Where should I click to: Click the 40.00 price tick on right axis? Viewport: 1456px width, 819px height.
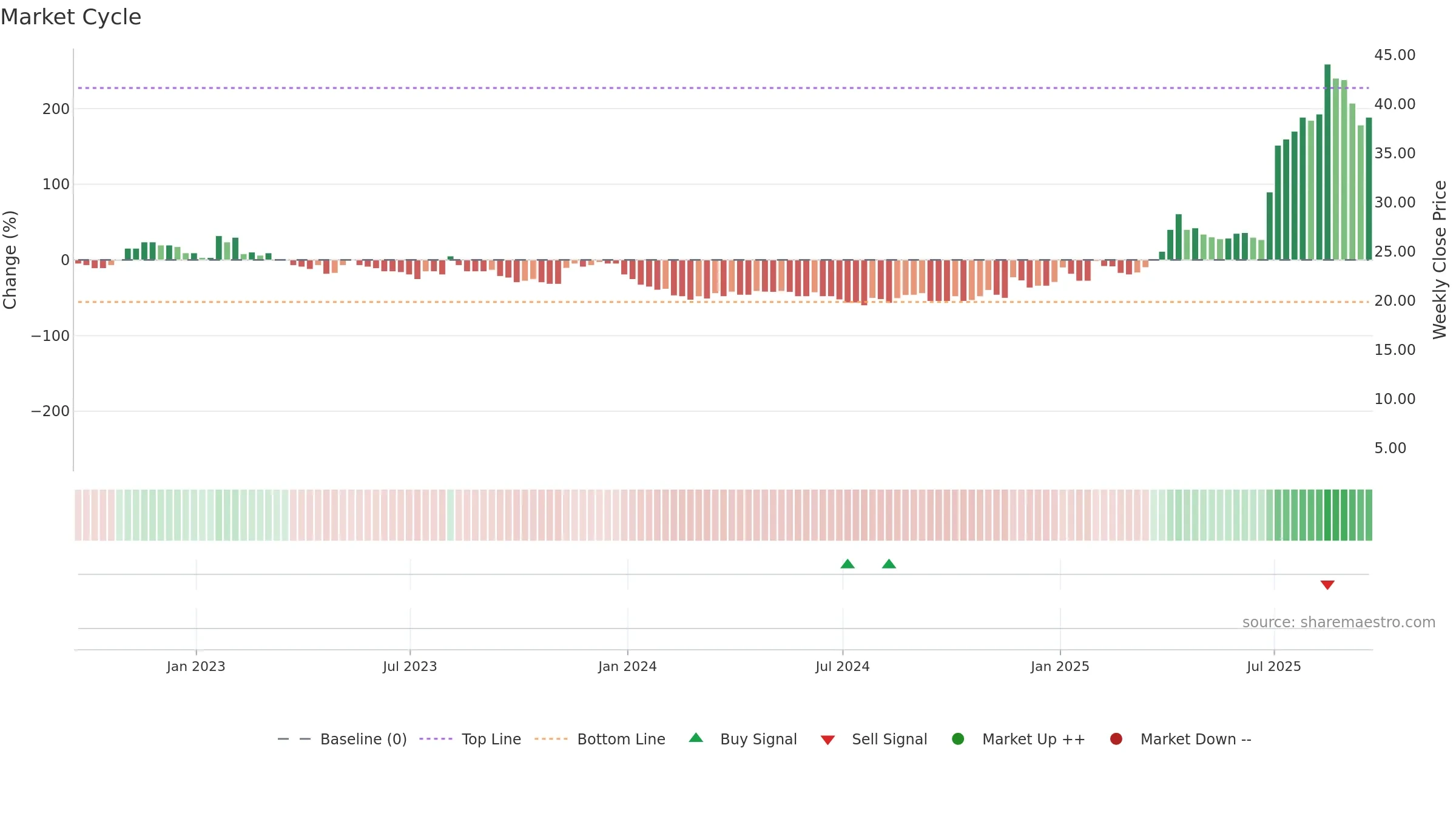click(1395, 104)
